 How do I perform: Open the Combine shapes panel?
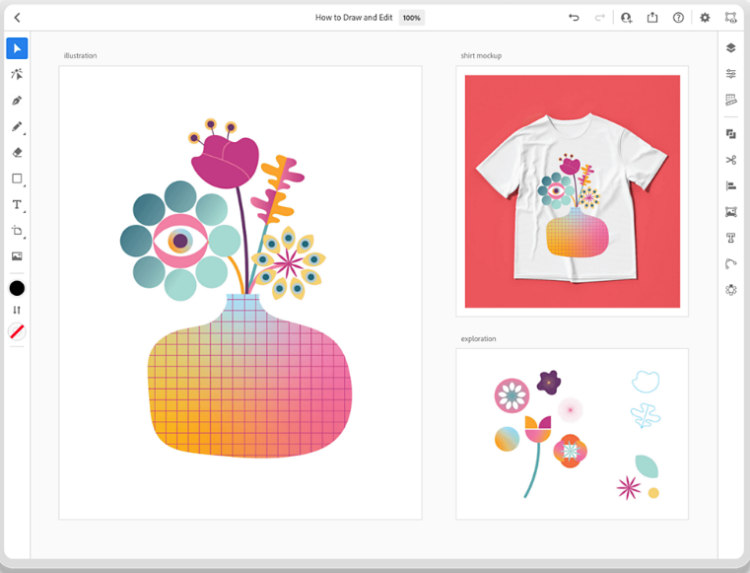point(730,134)
